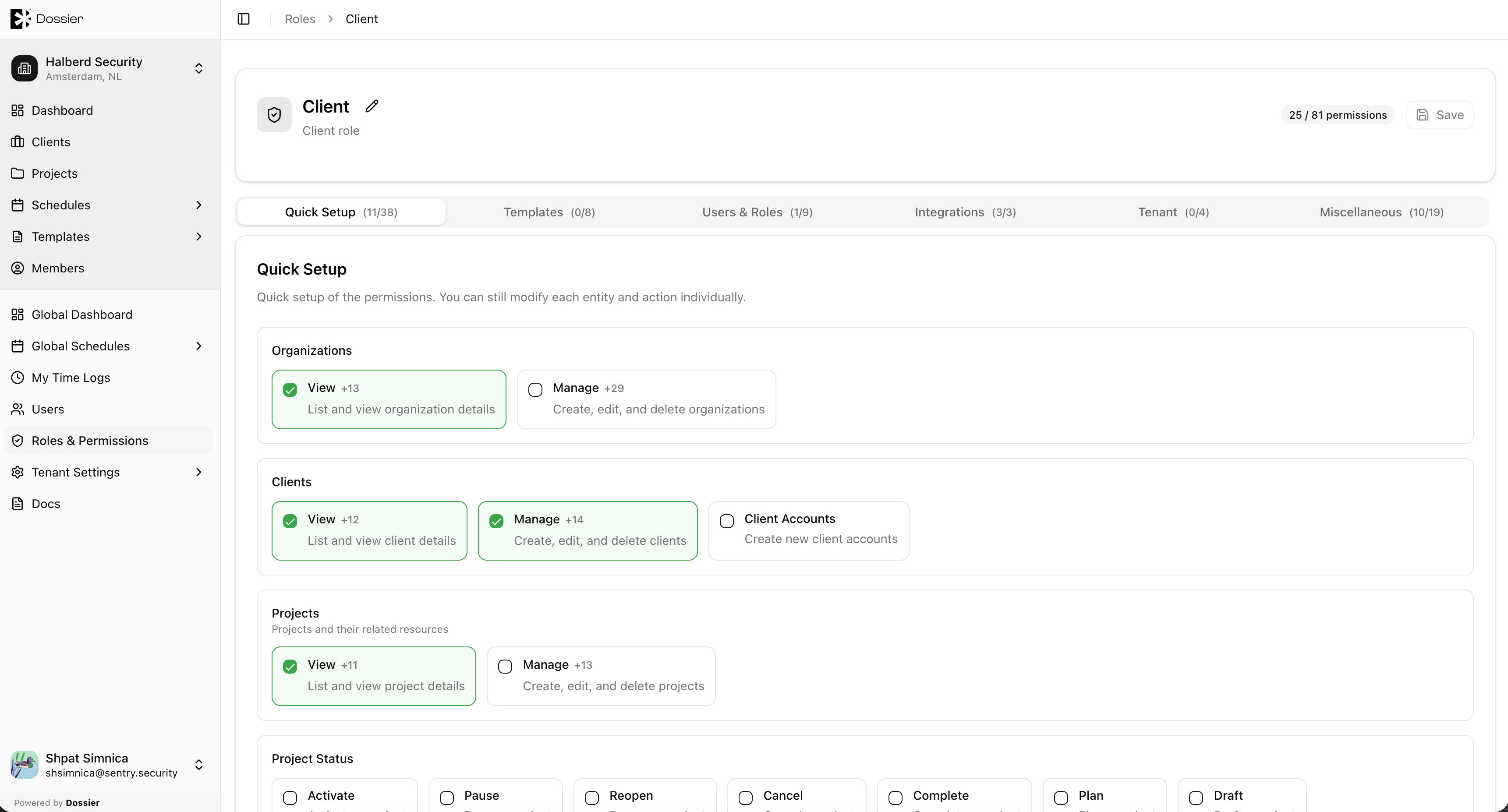Click the Powered by Dossier link
1508x812 pixels.
point(57,803)
